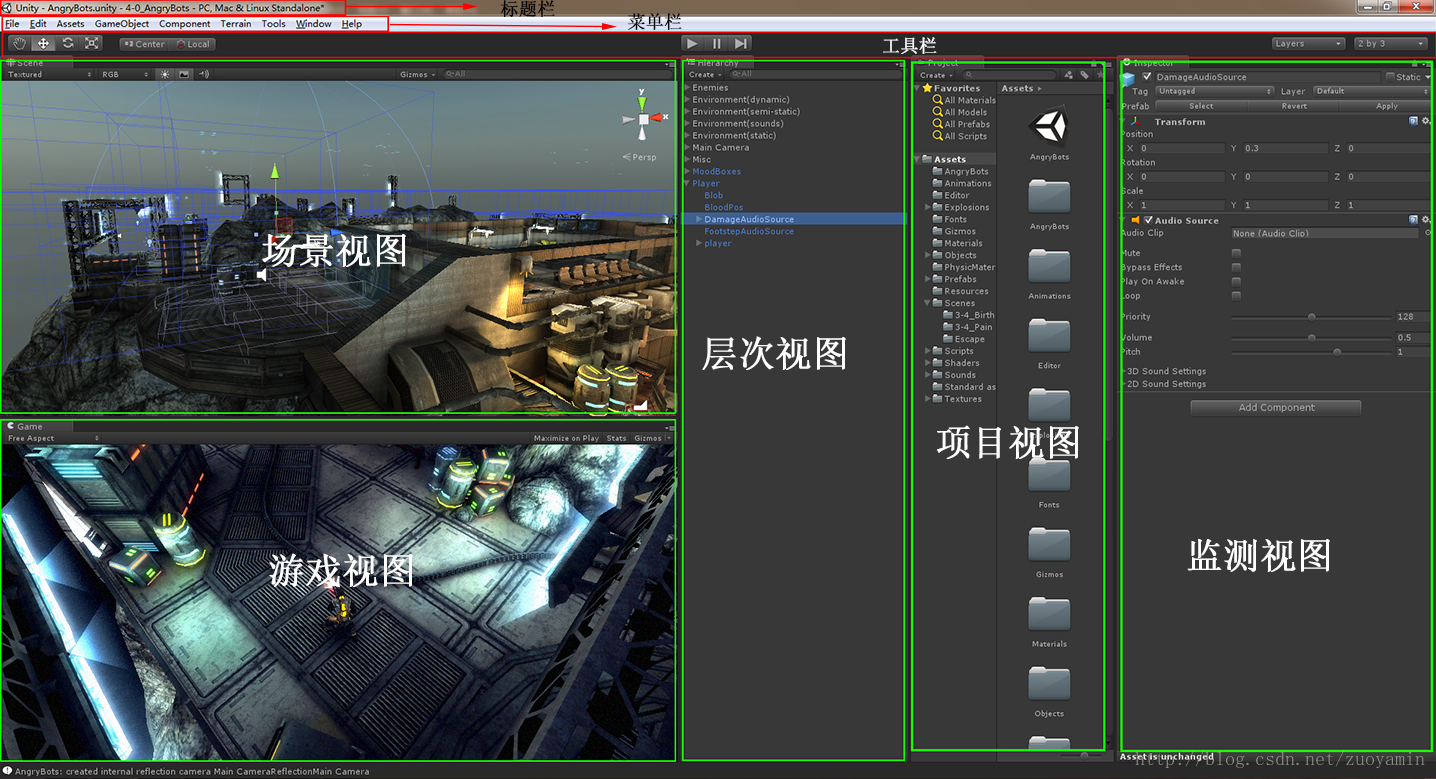Toggle pivot mode Center button
Viewport: 1436px width, 779px height.
[144, 44]
